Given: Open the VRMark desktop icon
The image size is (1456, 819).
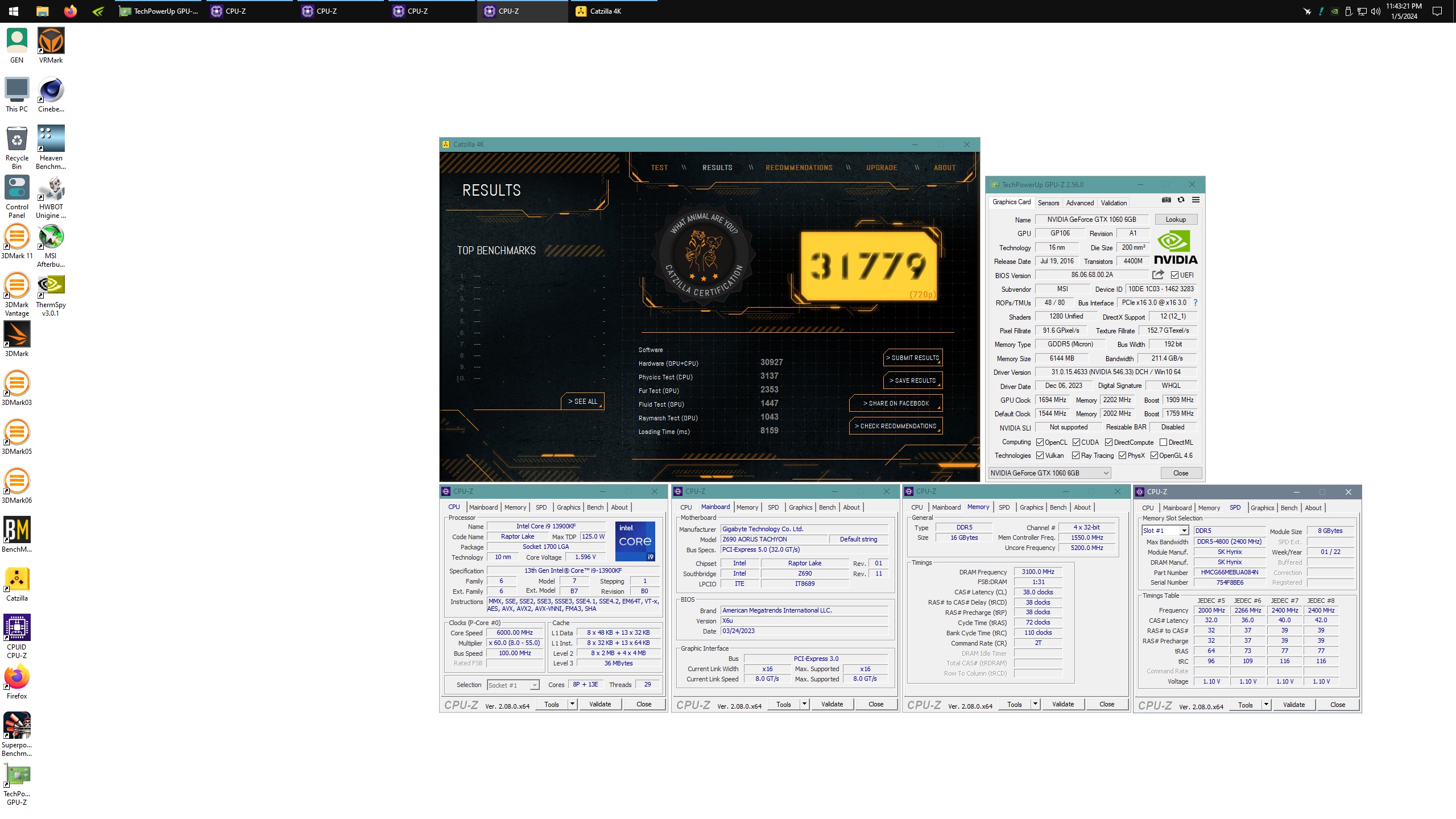Looking at the screenshot, I should (x=51, y=45).
